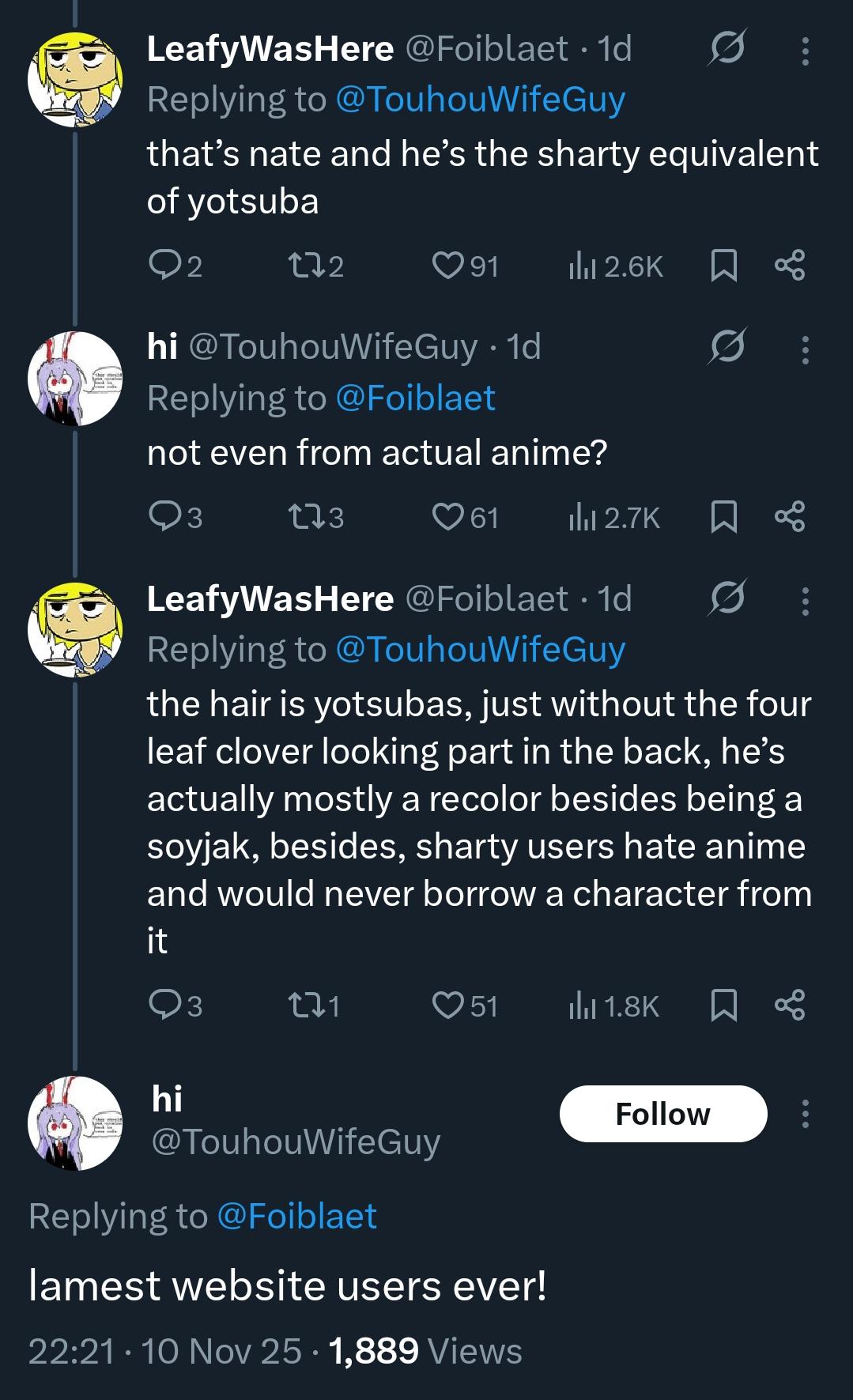
Task: Open the Grok icon on the first tweet
Action: pos(725,50)
